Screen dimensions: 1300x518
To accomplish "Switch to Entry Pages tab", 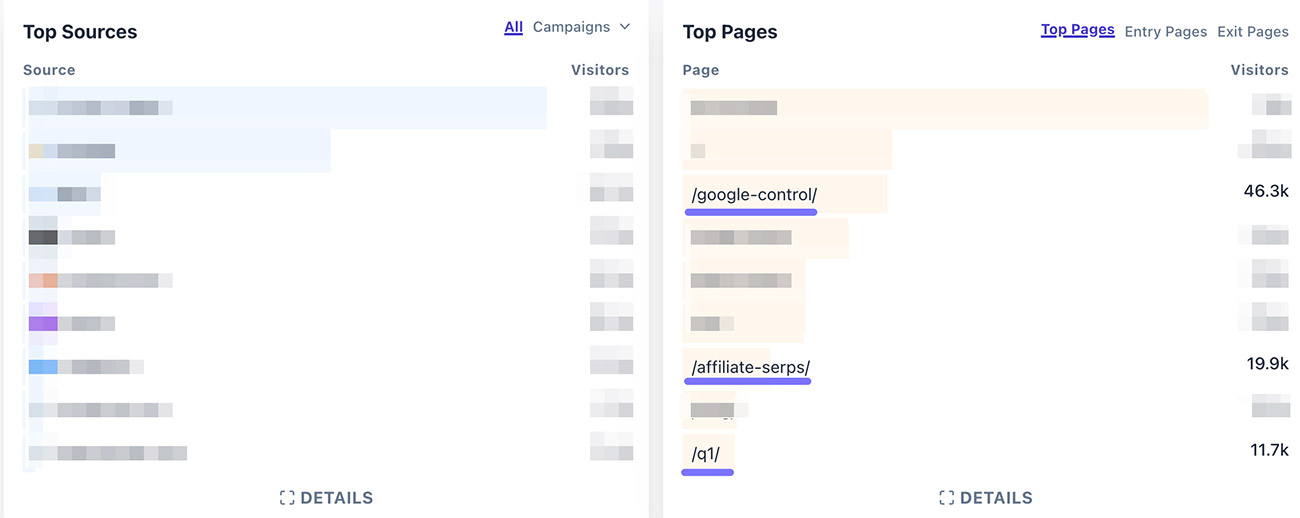I will pyautogui.click(x=1166, y=32).
